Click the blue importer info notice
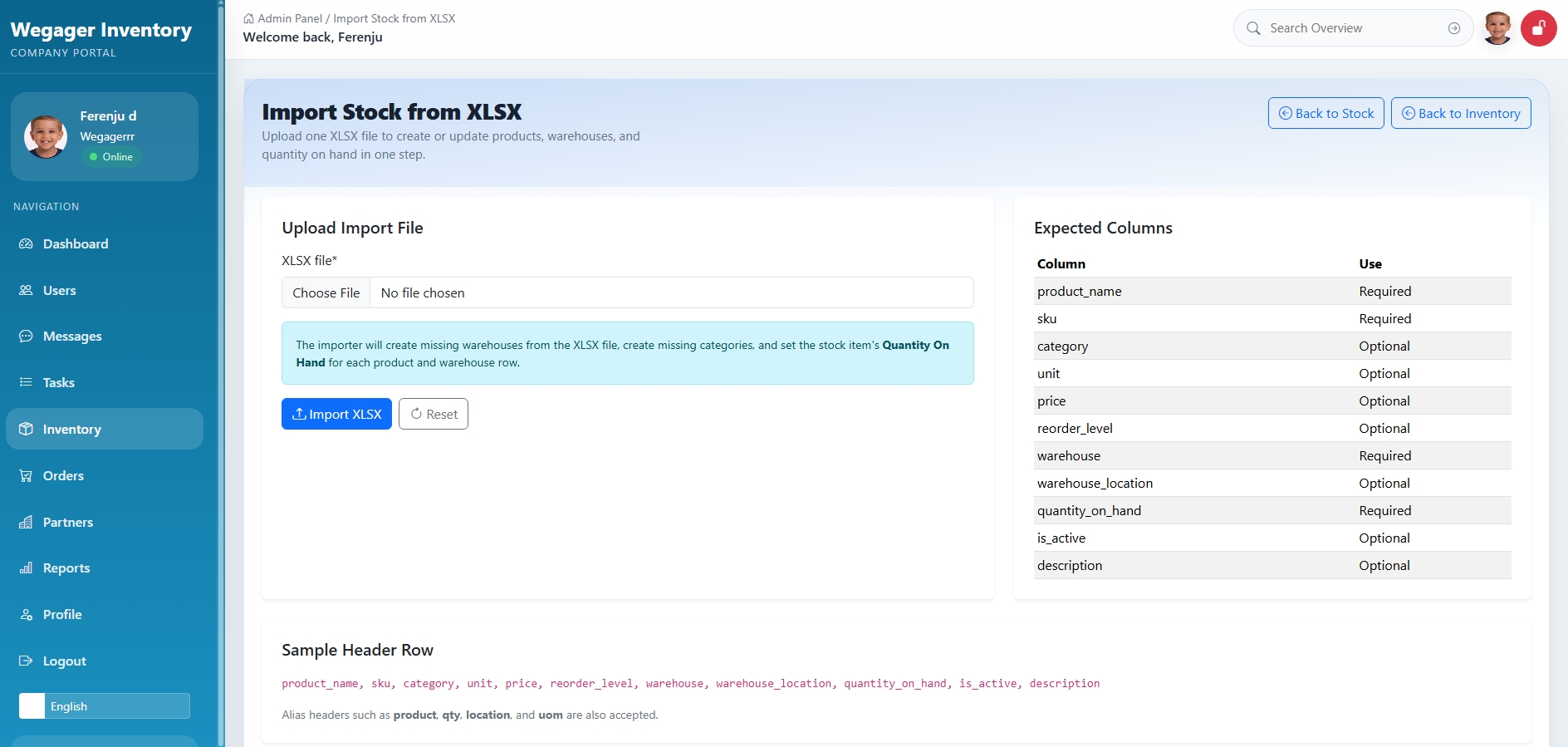The image size is (1568, 747). [x=627, y=353]
